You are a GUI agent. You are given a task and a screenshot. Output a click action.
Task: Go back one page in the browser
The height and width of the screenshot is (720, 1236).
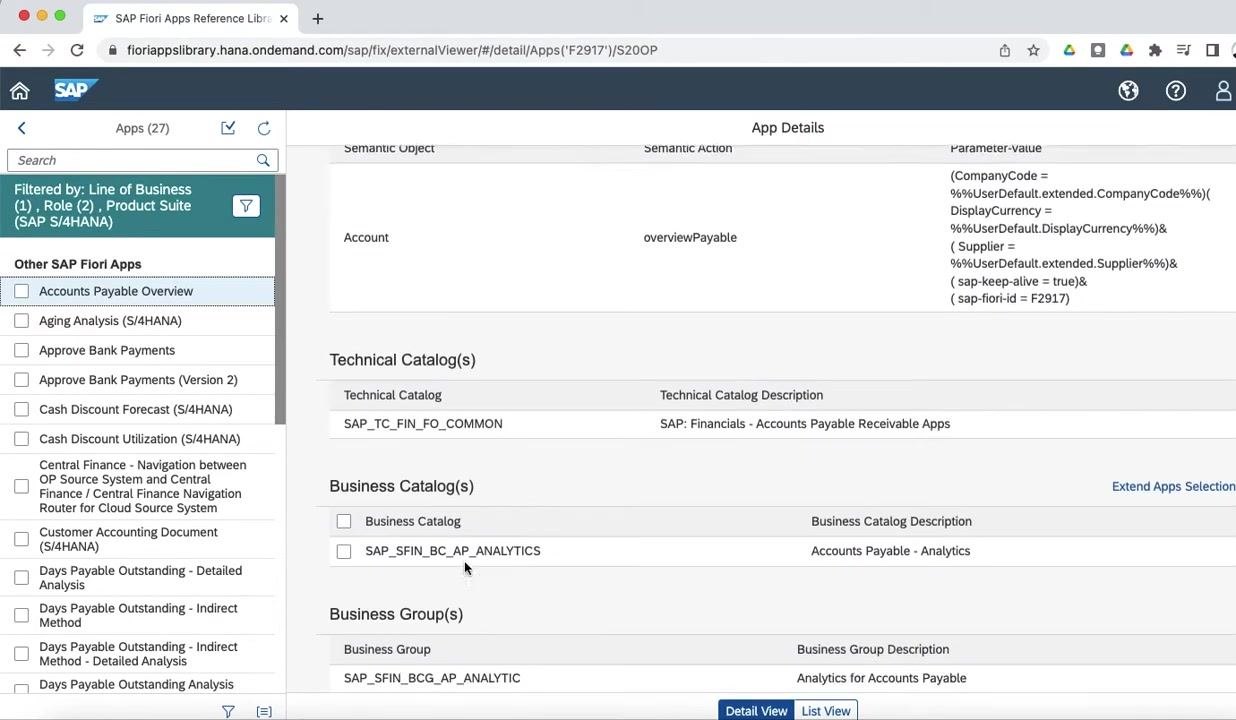(x=20, y=50)
